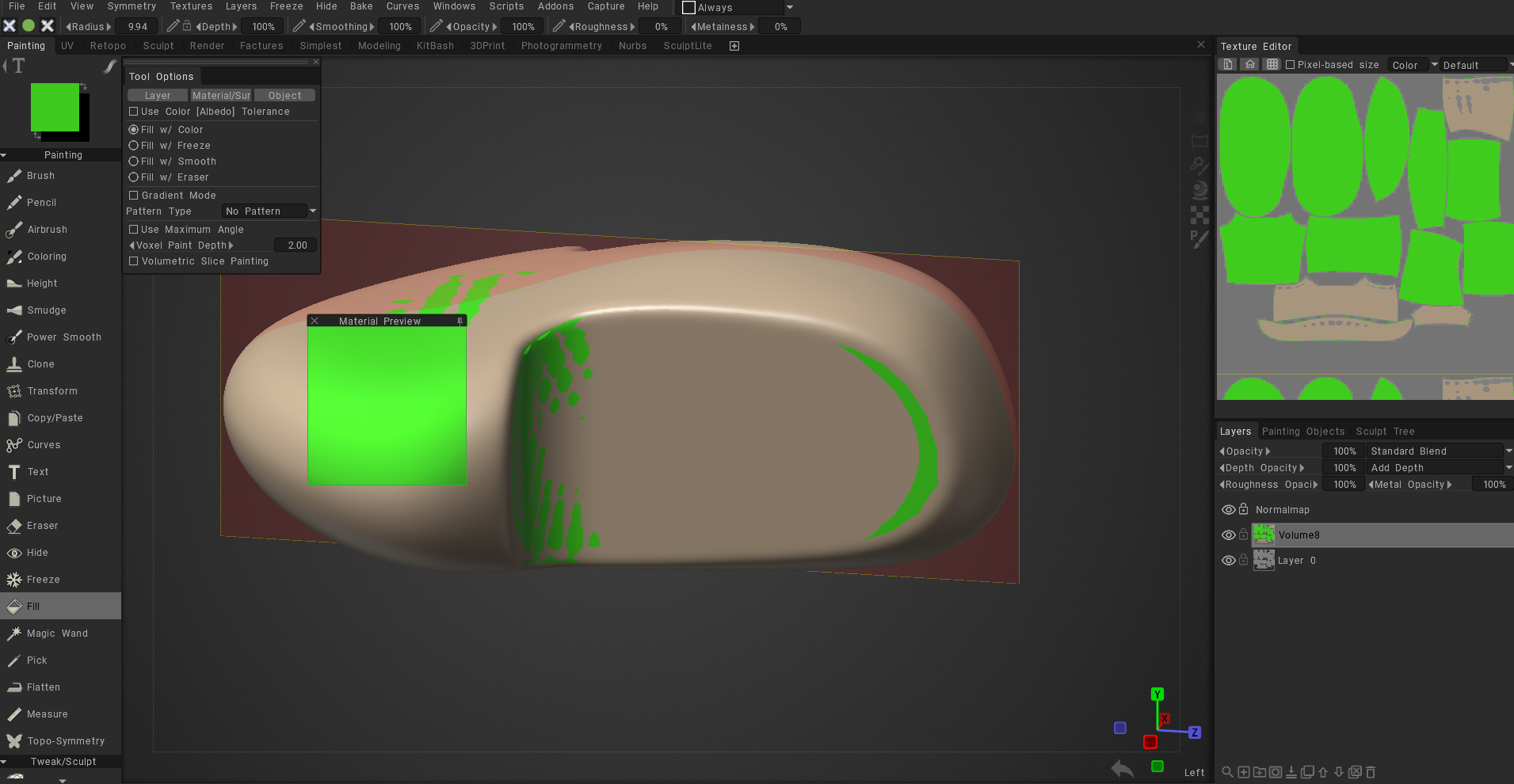
Task: Select the Topo-Symmetry tool
Action: click(x=65, y=741)
